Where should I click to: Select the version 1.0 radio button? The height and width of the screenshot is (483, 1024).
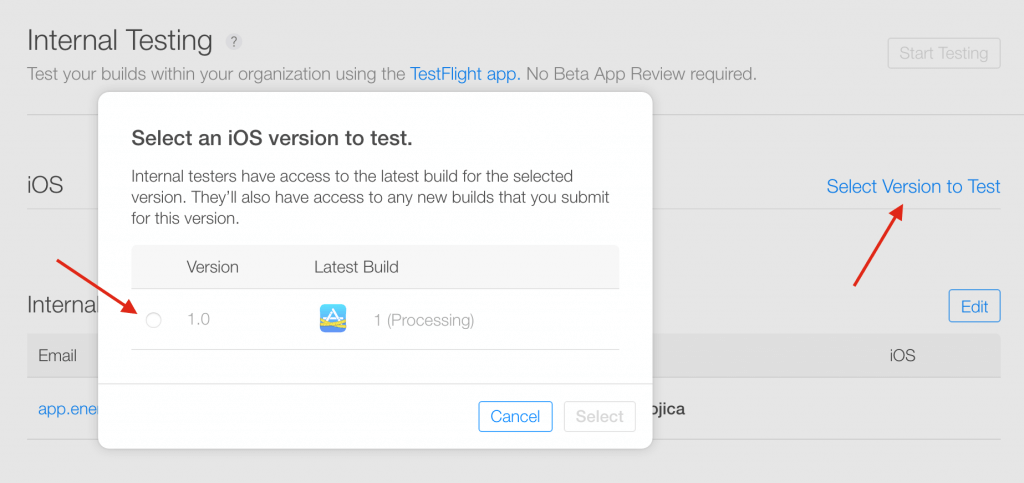pos(153,320)
